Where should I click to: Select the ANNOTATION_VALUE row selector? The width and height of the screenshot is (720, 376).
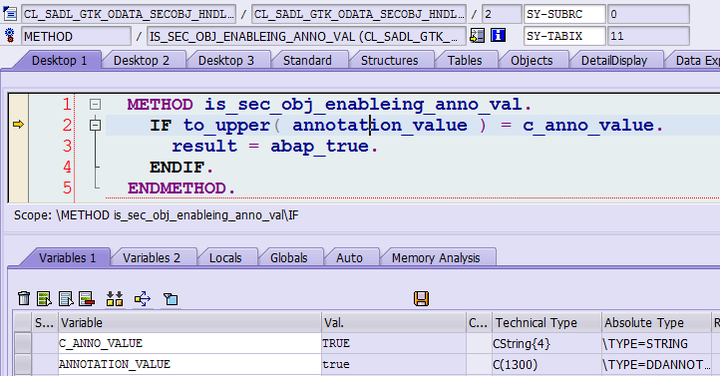pos(22,364)
